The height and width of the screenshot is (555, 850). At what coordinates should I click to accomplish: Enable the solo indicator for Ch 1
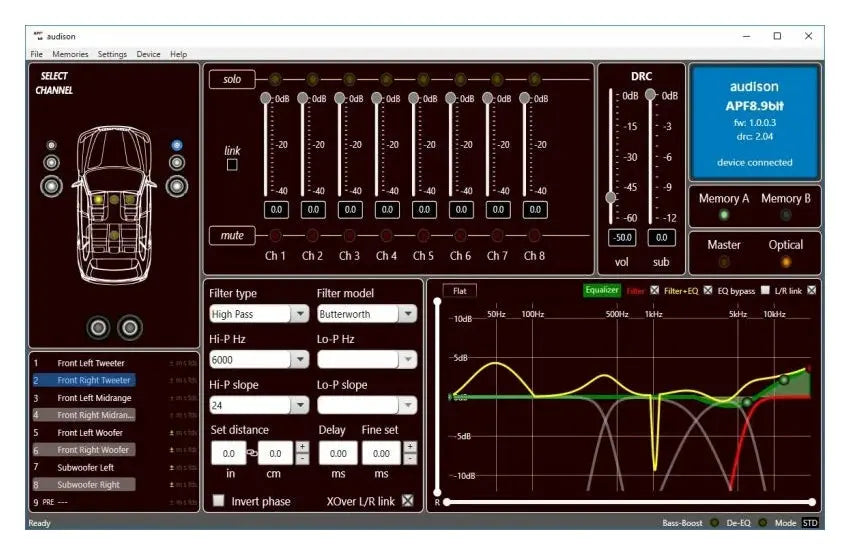tap(275, 79)
